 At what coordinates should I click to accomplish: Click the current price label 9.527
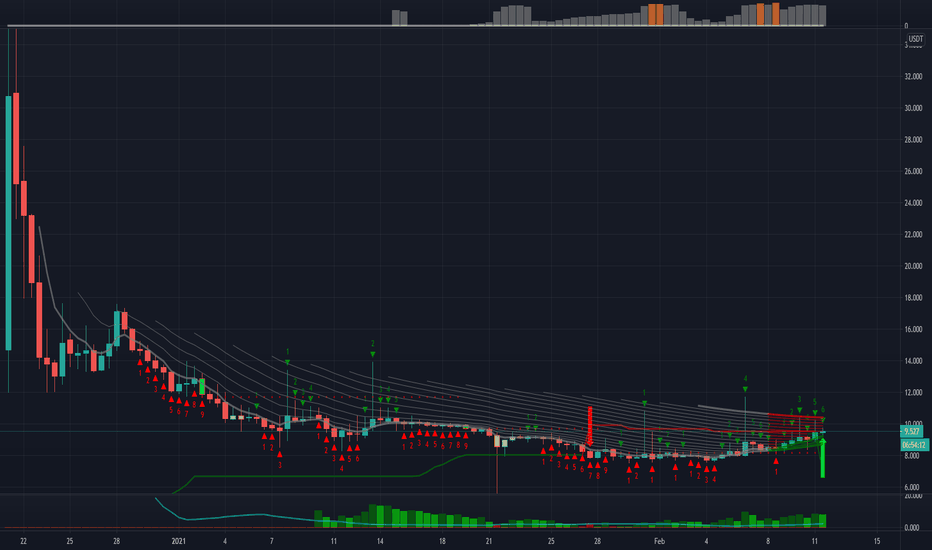pos(912,432)
